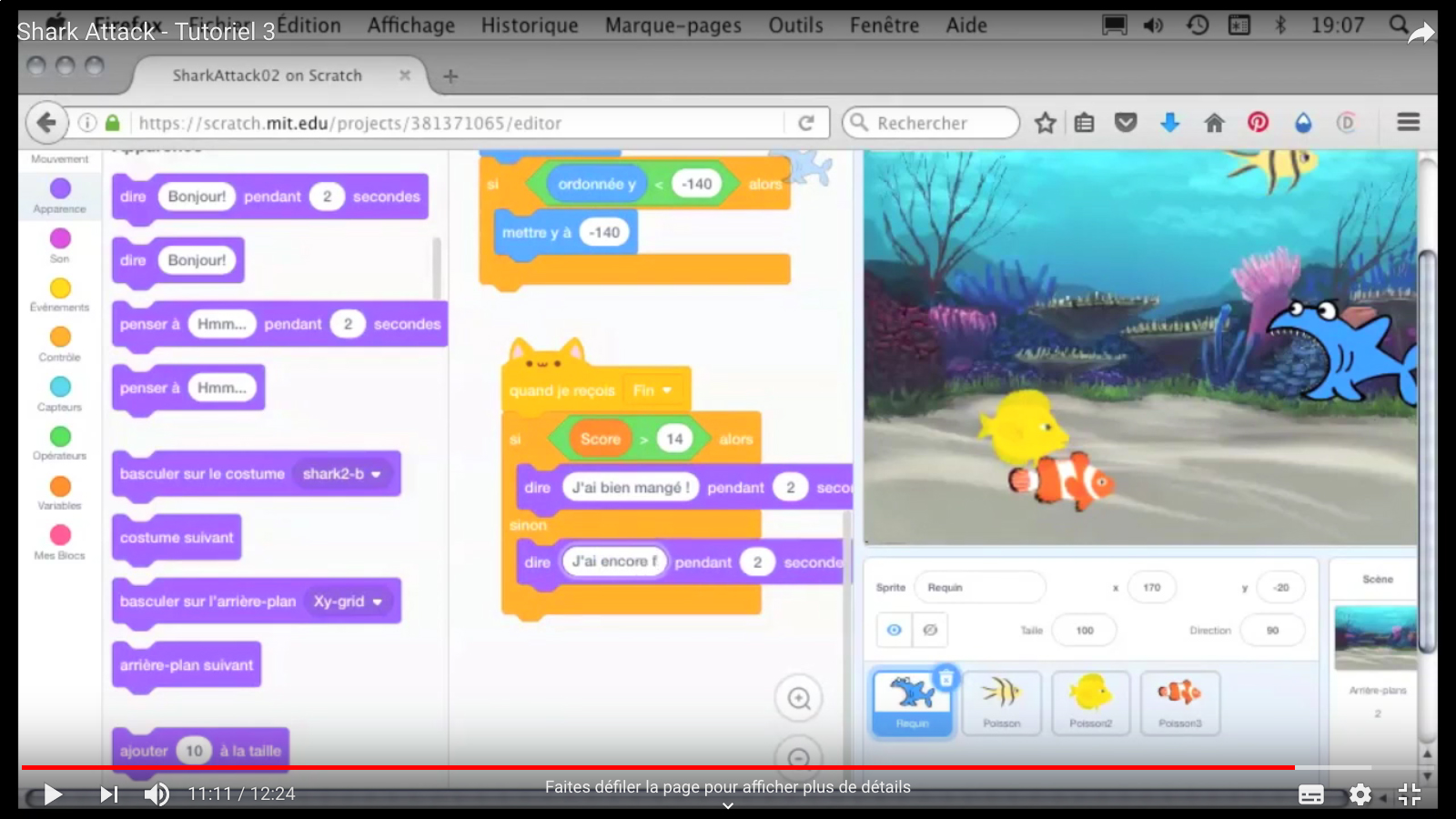Open the Fin message dropdown

click(652, 390)
